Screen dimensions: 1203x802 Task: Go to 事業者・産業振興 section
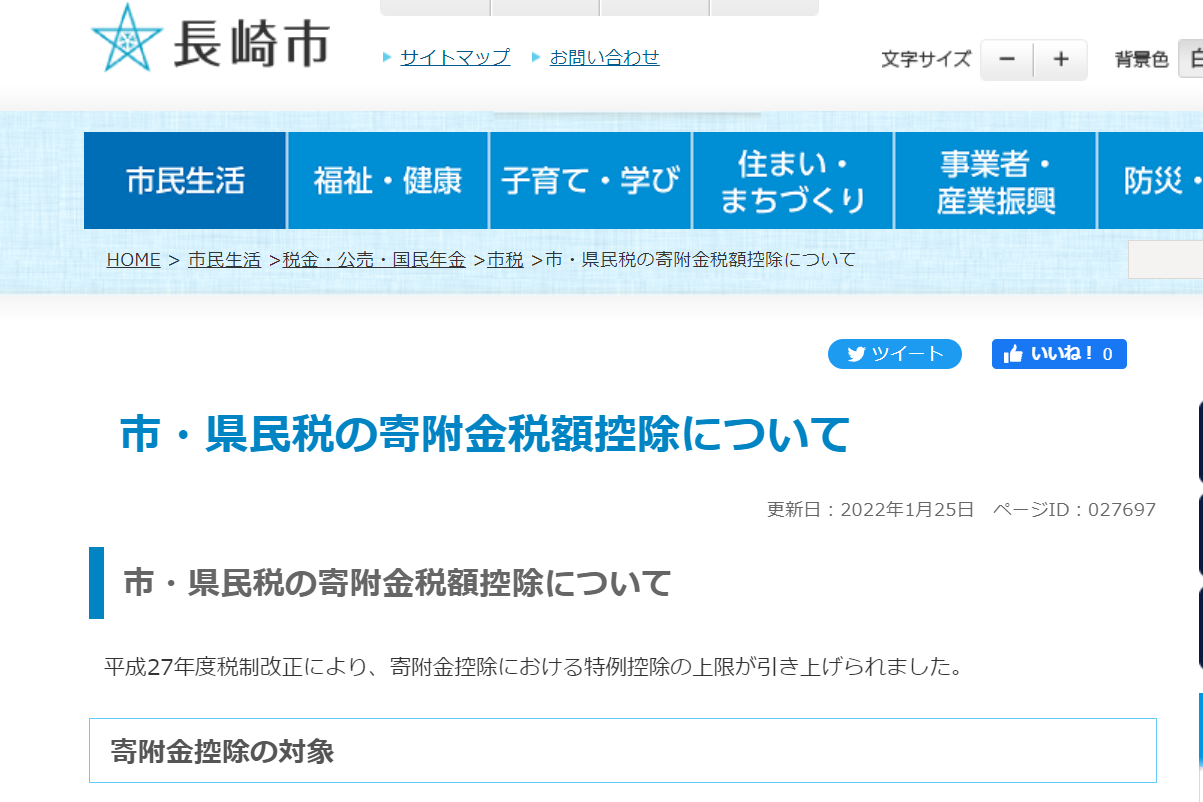pos(996,181)
